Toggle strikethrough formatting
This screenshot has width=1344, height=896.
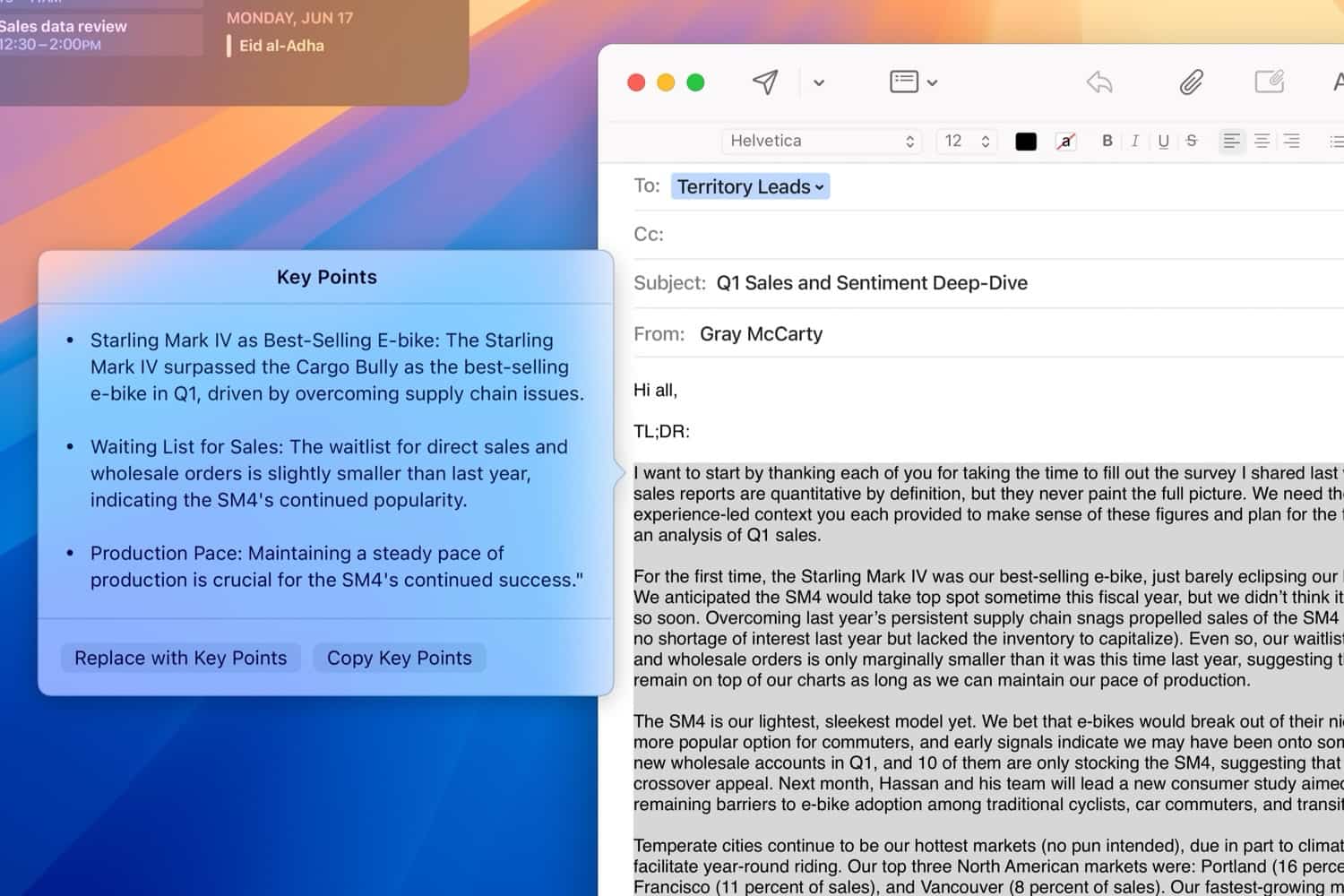click(1192, 141)
